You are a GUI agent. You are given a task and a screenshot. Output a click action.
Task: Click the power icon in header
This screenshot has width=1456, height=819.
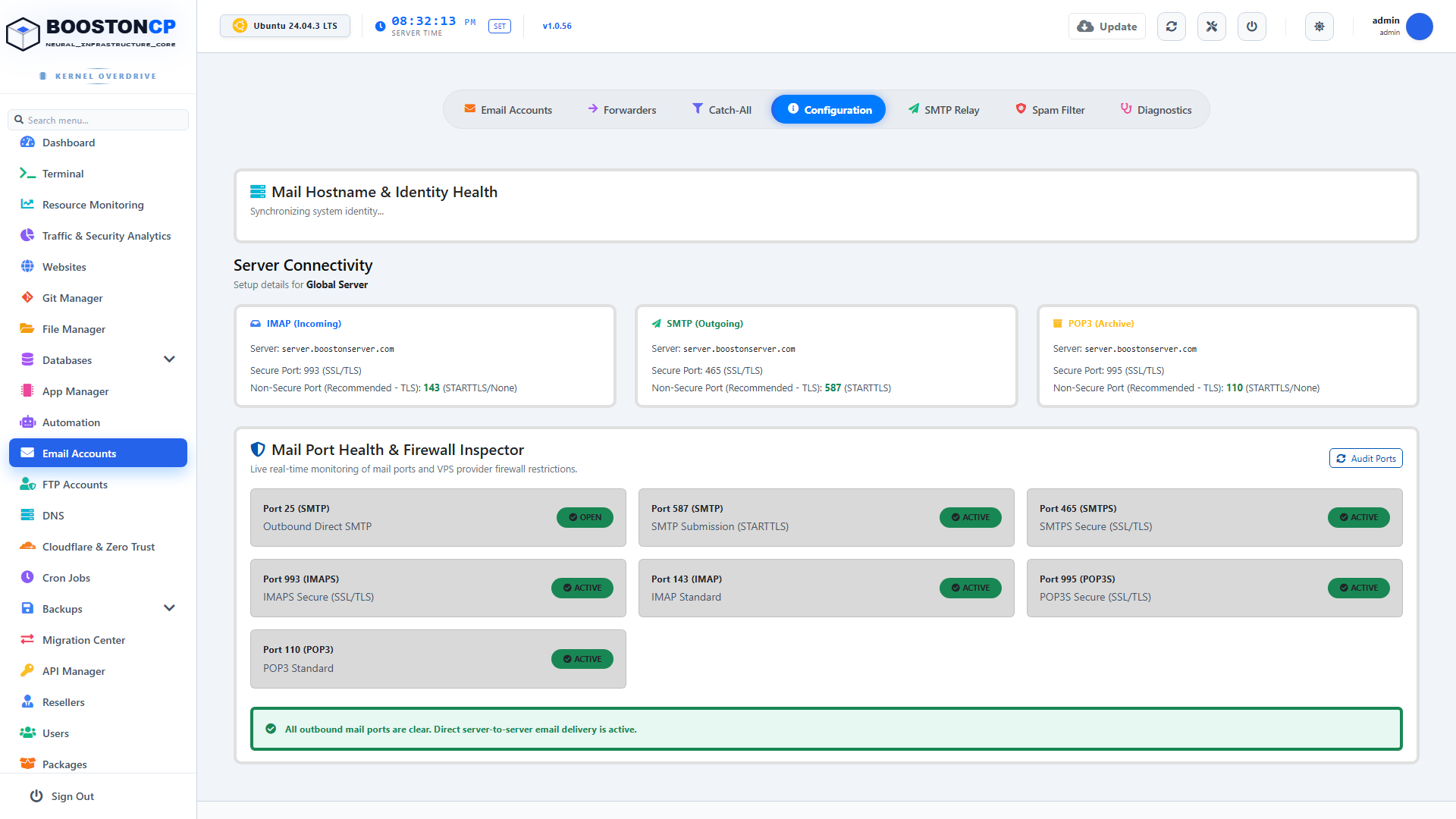pos(1251,27)
